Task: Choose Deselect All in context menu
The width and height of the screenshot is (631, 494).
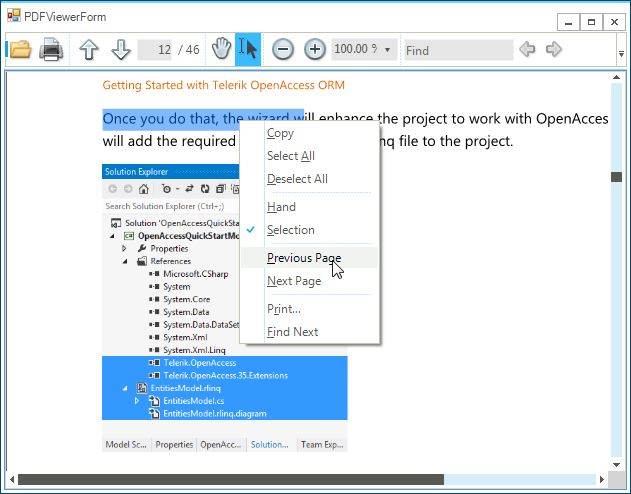Action: (x=310, y=179)
